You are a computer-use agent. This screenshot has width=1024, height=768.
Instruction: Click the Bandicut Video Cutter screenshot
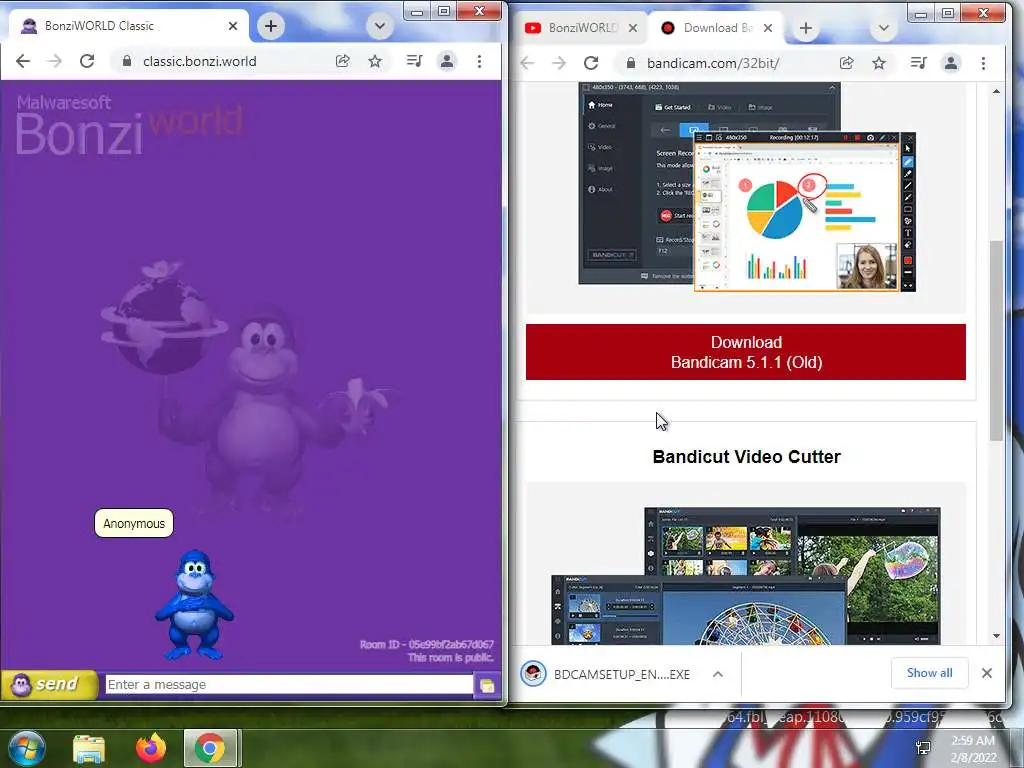[x=746, y=575]
